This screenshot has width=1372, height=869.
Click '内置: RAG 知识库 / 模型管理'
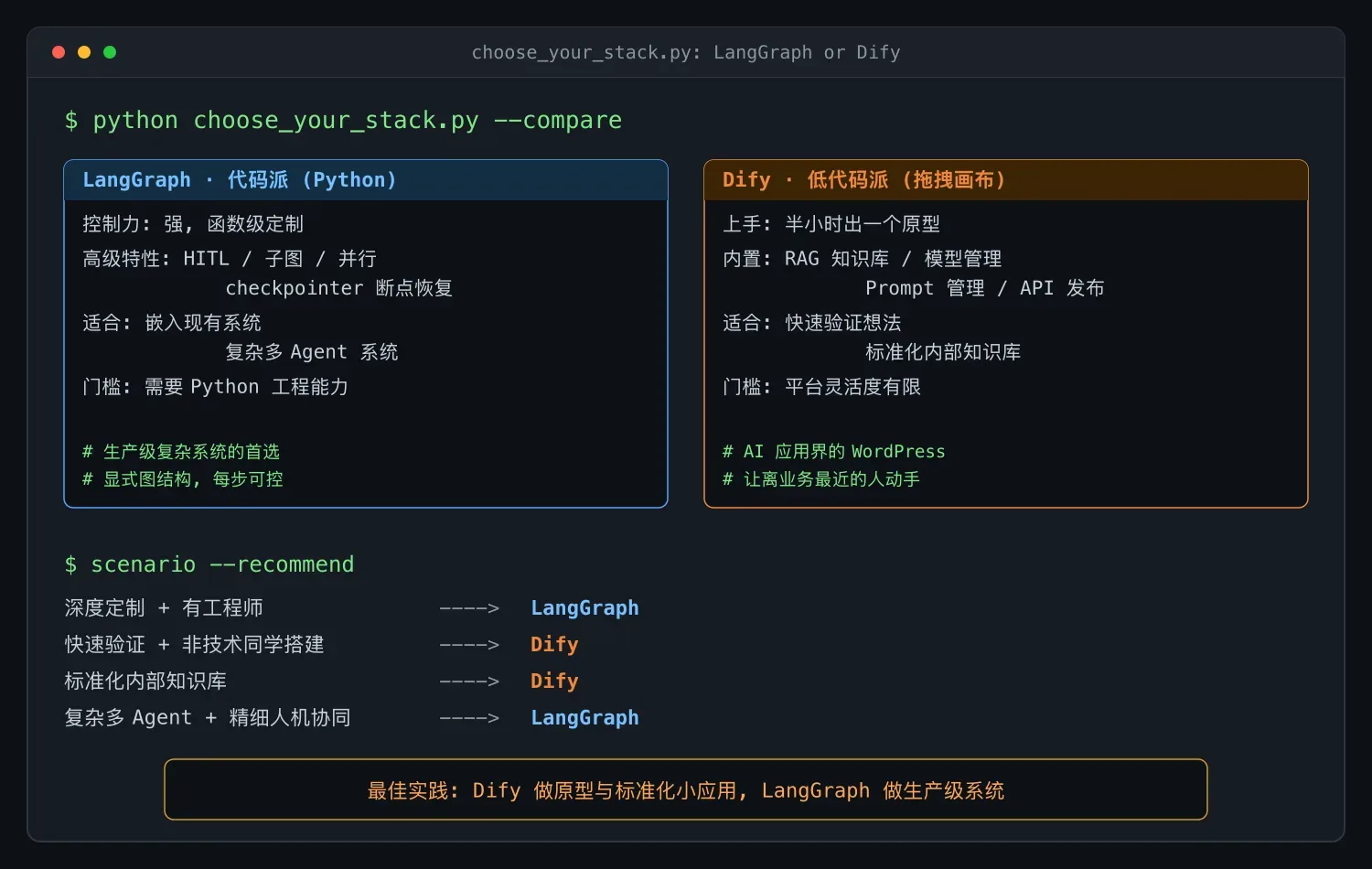[863, 259]
